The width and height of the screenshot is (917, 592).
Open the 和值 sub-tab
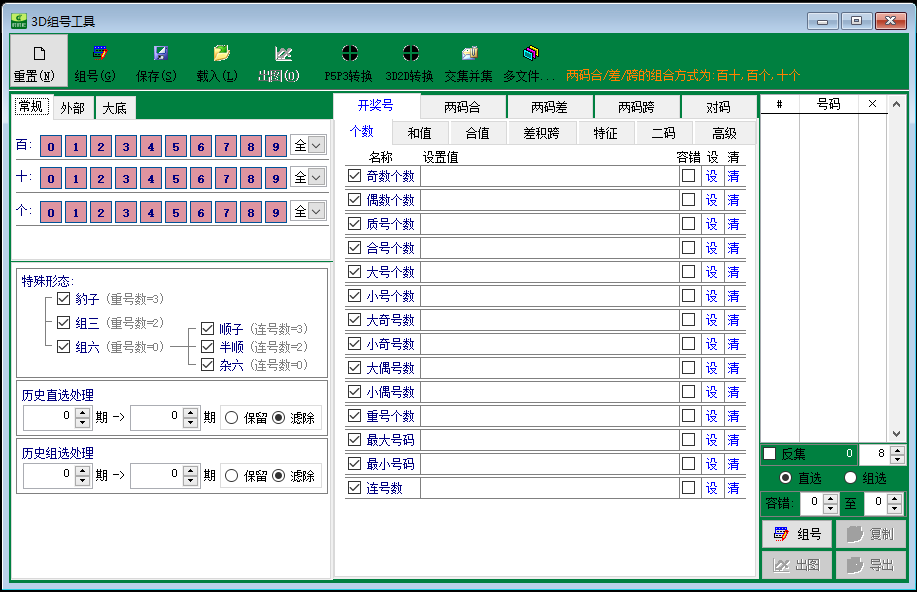point(420,133)
